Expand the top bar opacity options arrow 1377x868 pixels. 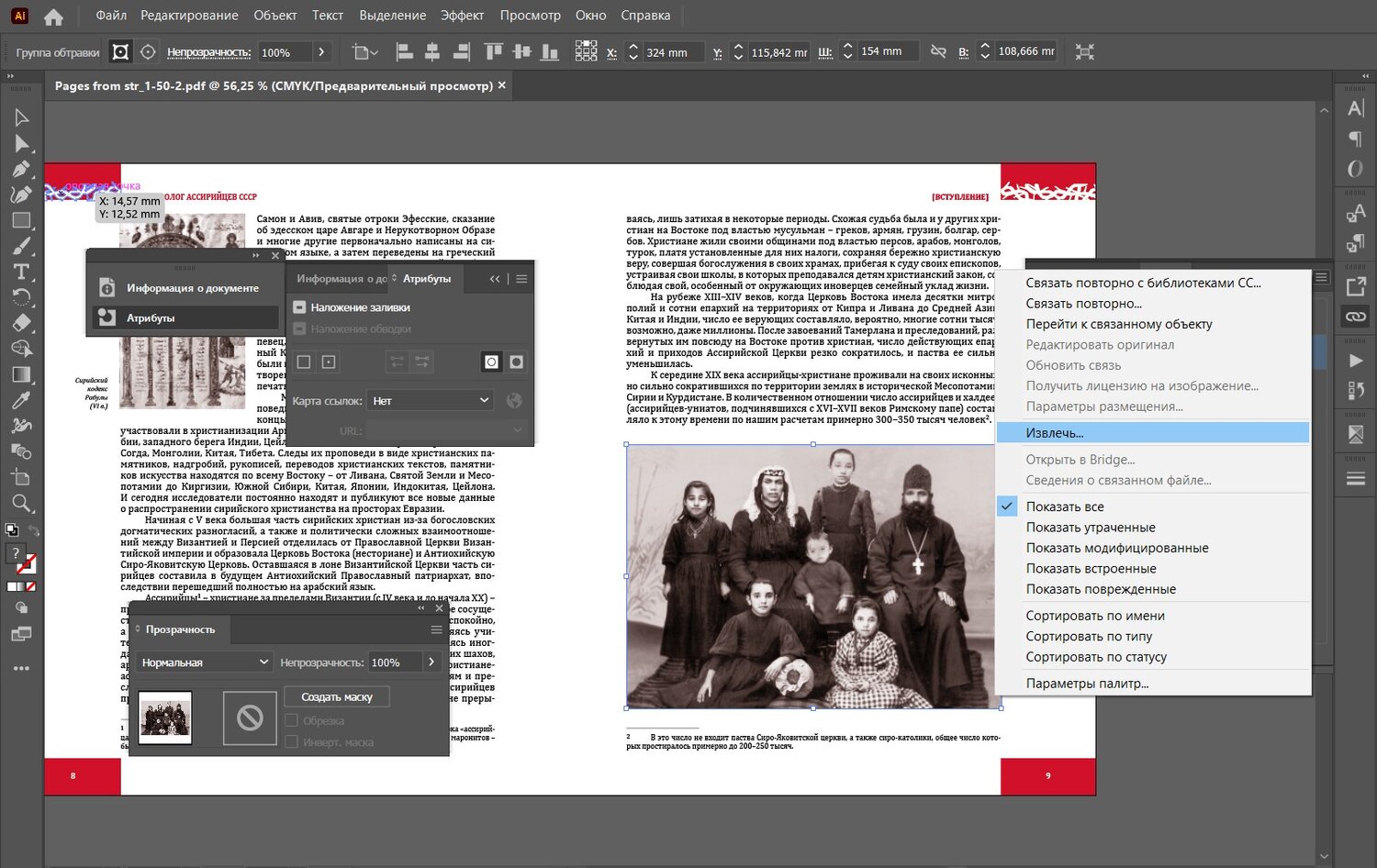coord(320,52)
